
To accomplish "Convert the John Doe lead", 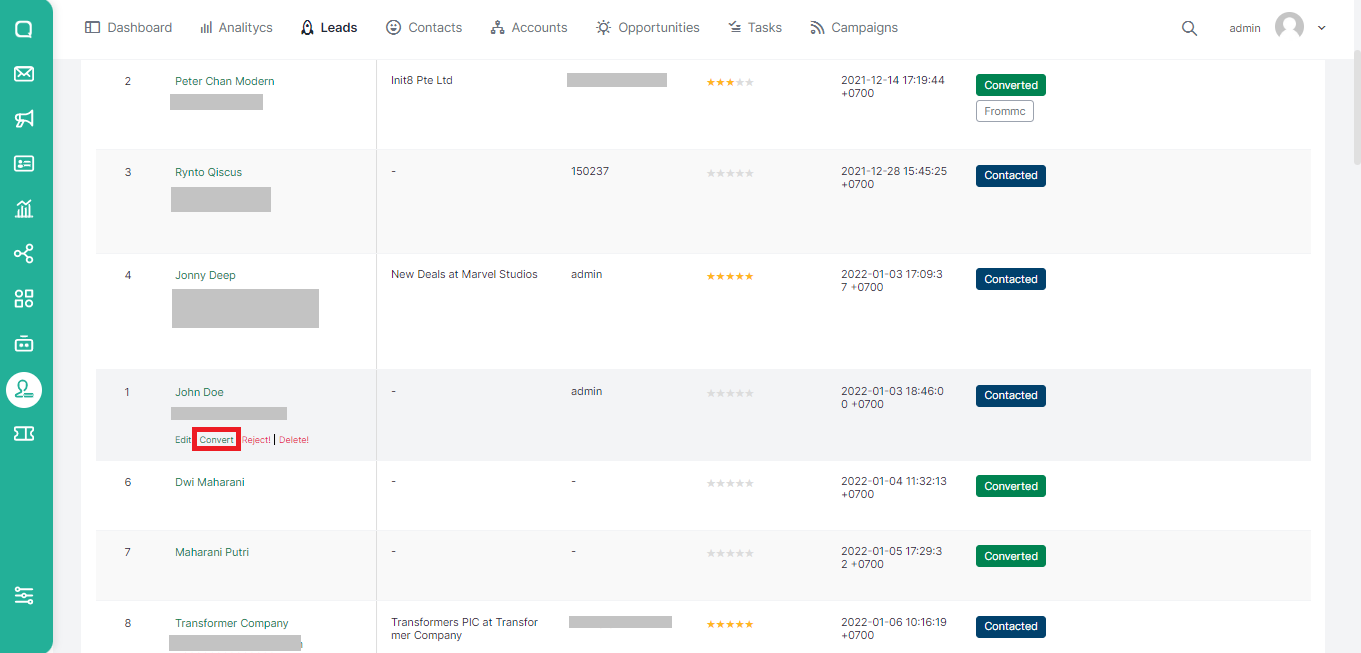I will (216, 440).
